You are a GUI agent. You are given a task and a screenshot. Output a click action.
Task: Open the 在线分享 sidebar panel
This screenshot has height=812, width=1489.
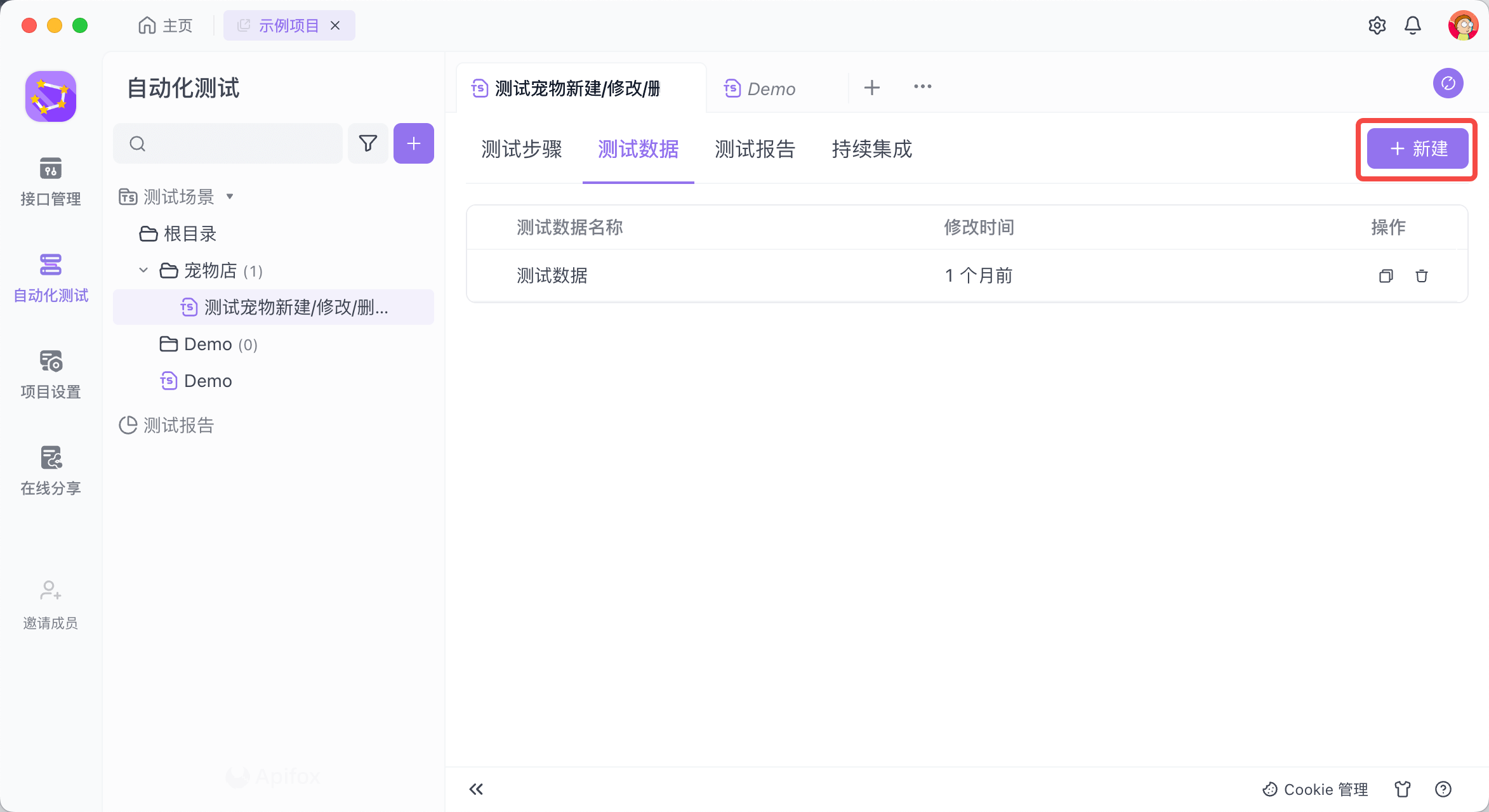click(50, 471)
